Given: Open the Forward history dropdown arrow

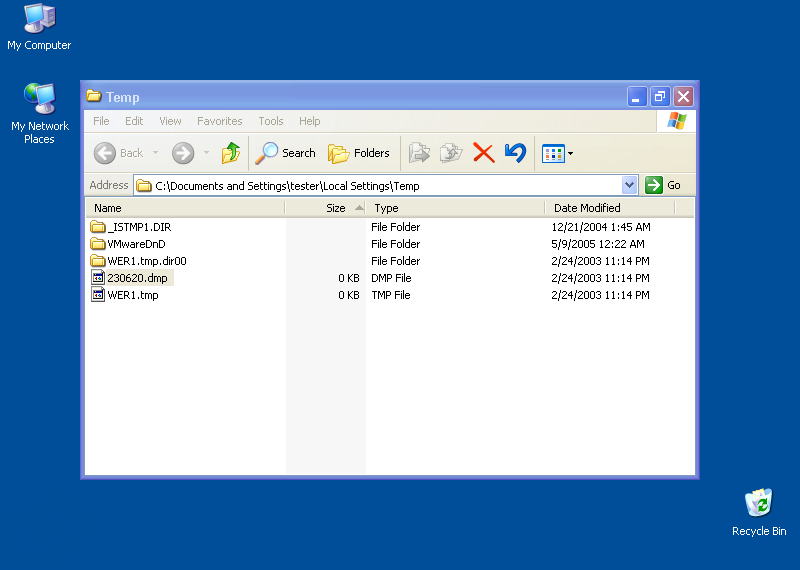Looking at the screenshot, I should click(206, 153).
